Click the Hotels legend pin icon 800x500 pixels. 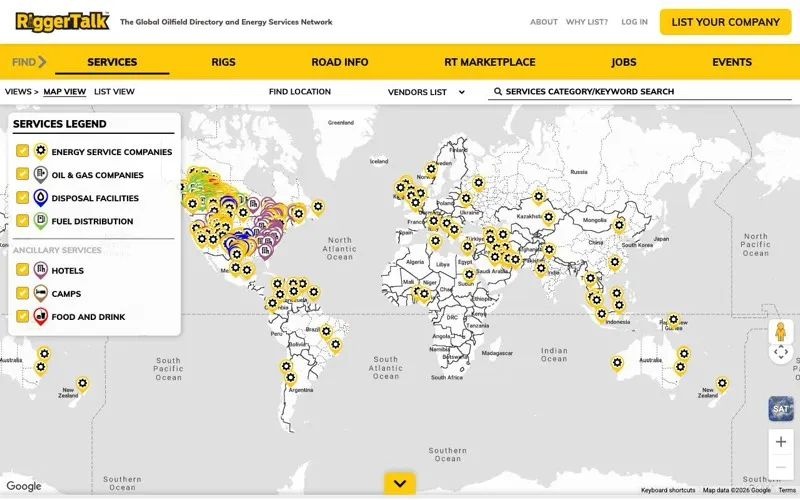click(41, 269)
